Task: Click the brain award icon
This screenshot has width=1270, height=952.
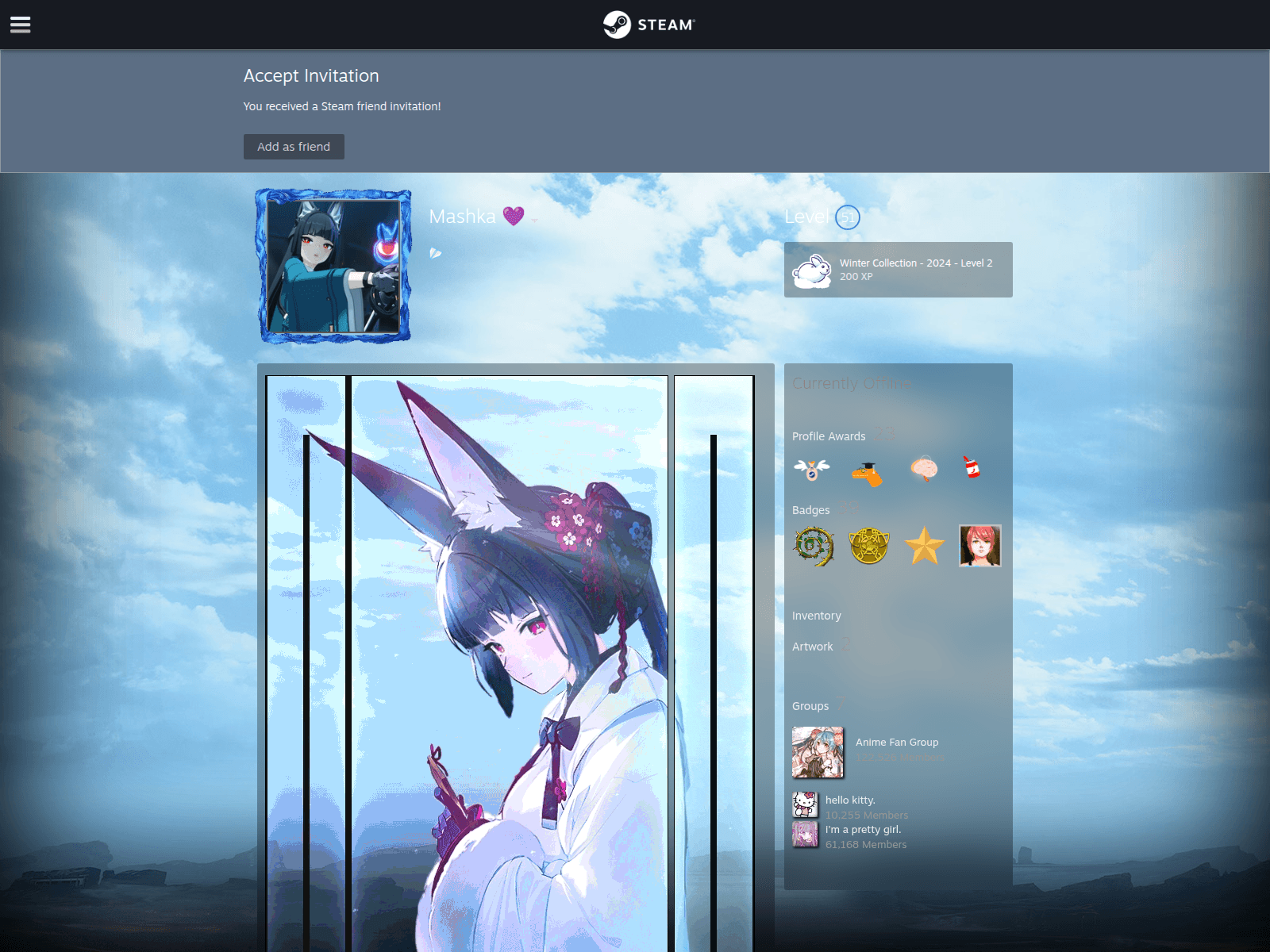Action: [x=924, y=470]
